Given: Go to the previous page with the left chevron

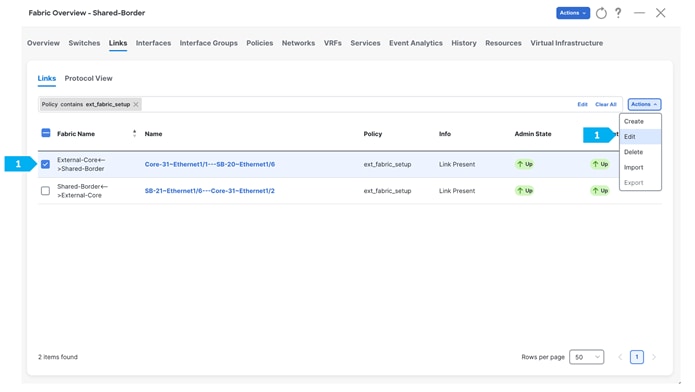Looking at the screenshot, I should [x=620, y=357].
